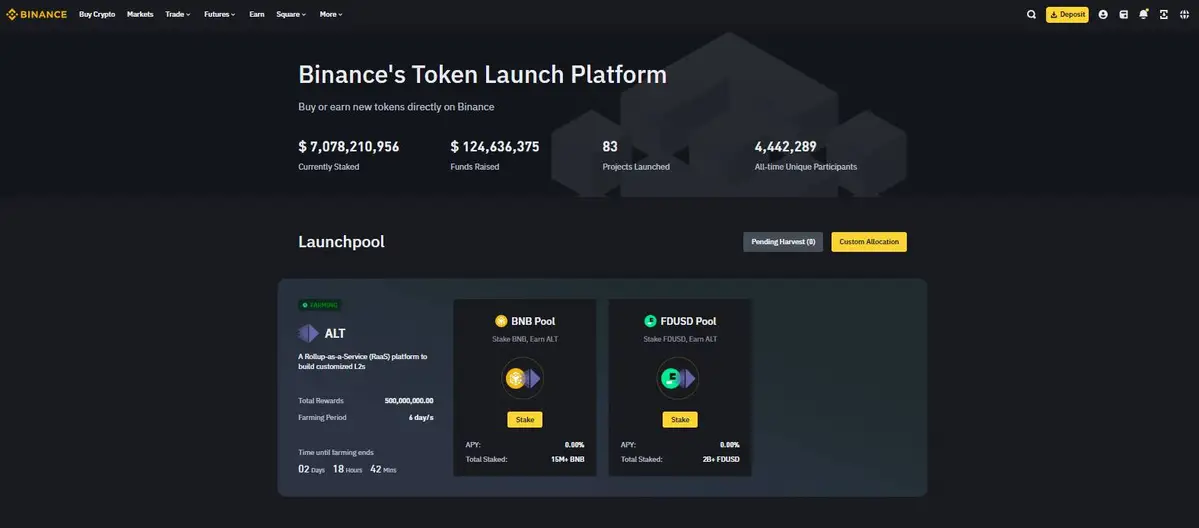This screenshot has width=1199, height=528.
Task: Click the BNB coin icon in BNB Pool title
Action: point(501,321)
